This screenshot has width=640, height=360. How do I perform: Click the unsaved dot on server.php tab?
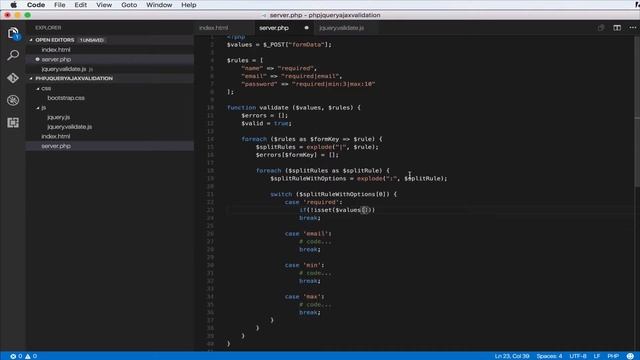(x=306, y=28)
